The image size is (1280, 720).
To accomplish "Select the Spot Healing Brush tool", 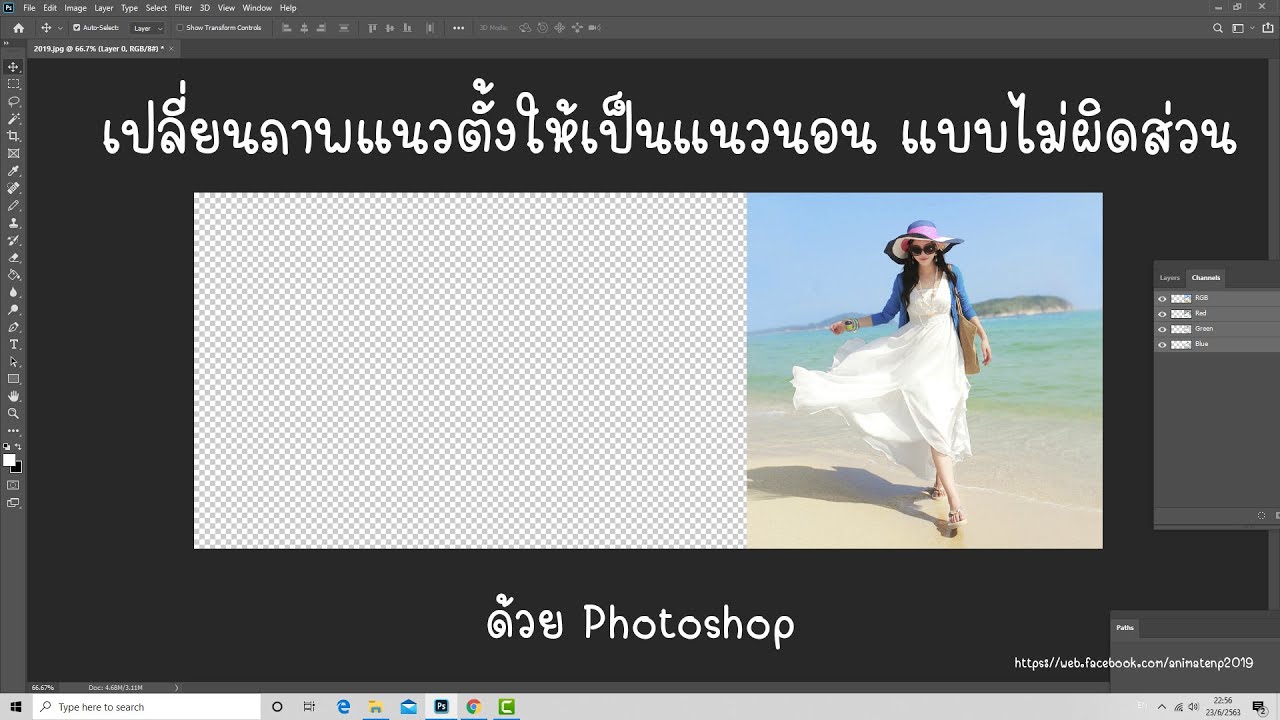I will point(13,188).
